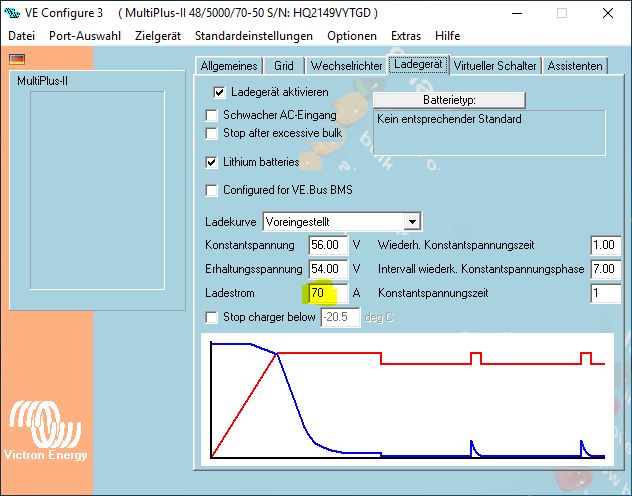Open the Ladekurve dropdown
632x496 pixels.
point(412,222)
